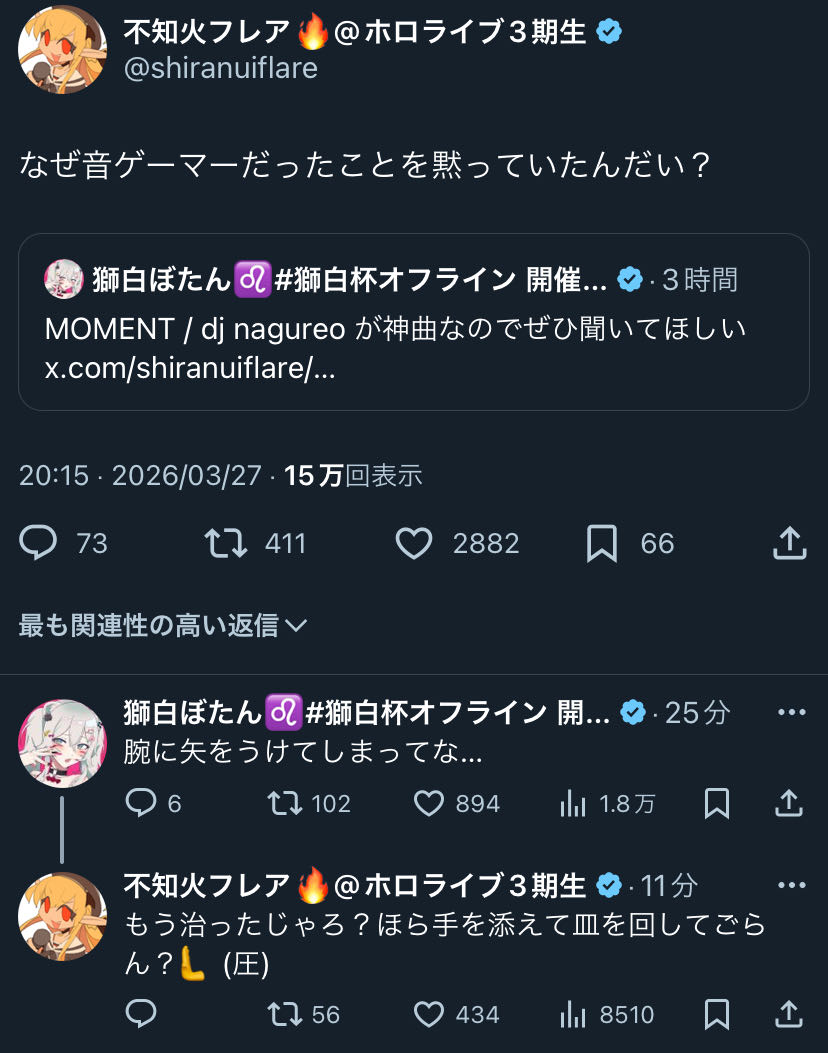Open more options on 獅白ぼたん's reply
828x1053 pixels.
coord(791,713)
